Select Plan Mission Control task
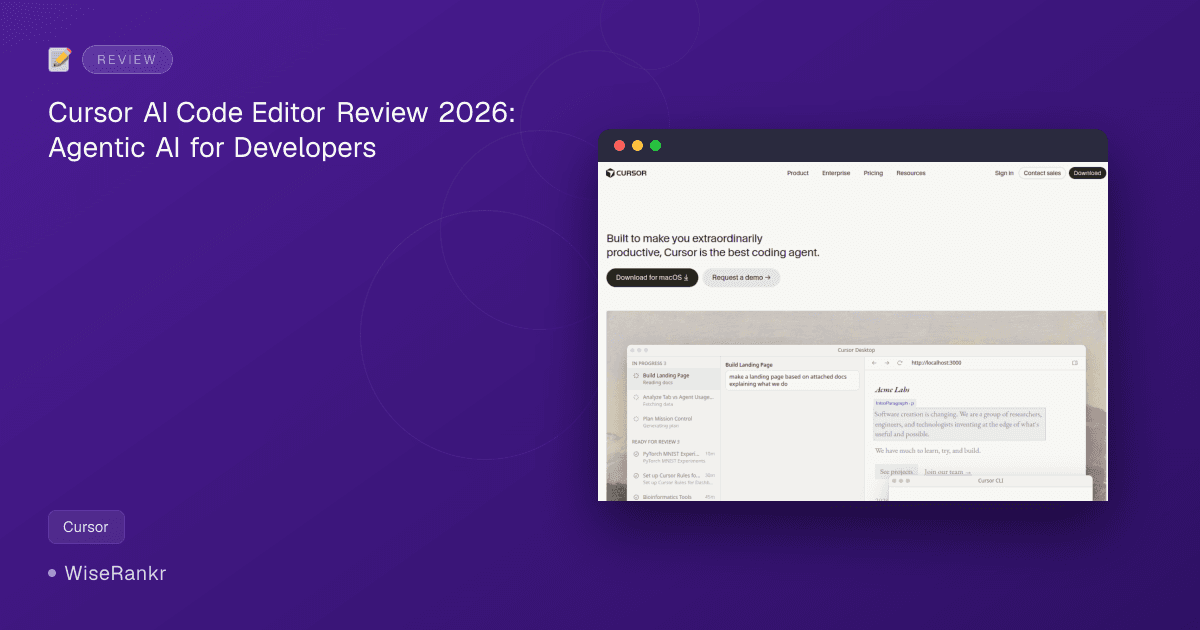1200x630 pixels. [674, 422]
